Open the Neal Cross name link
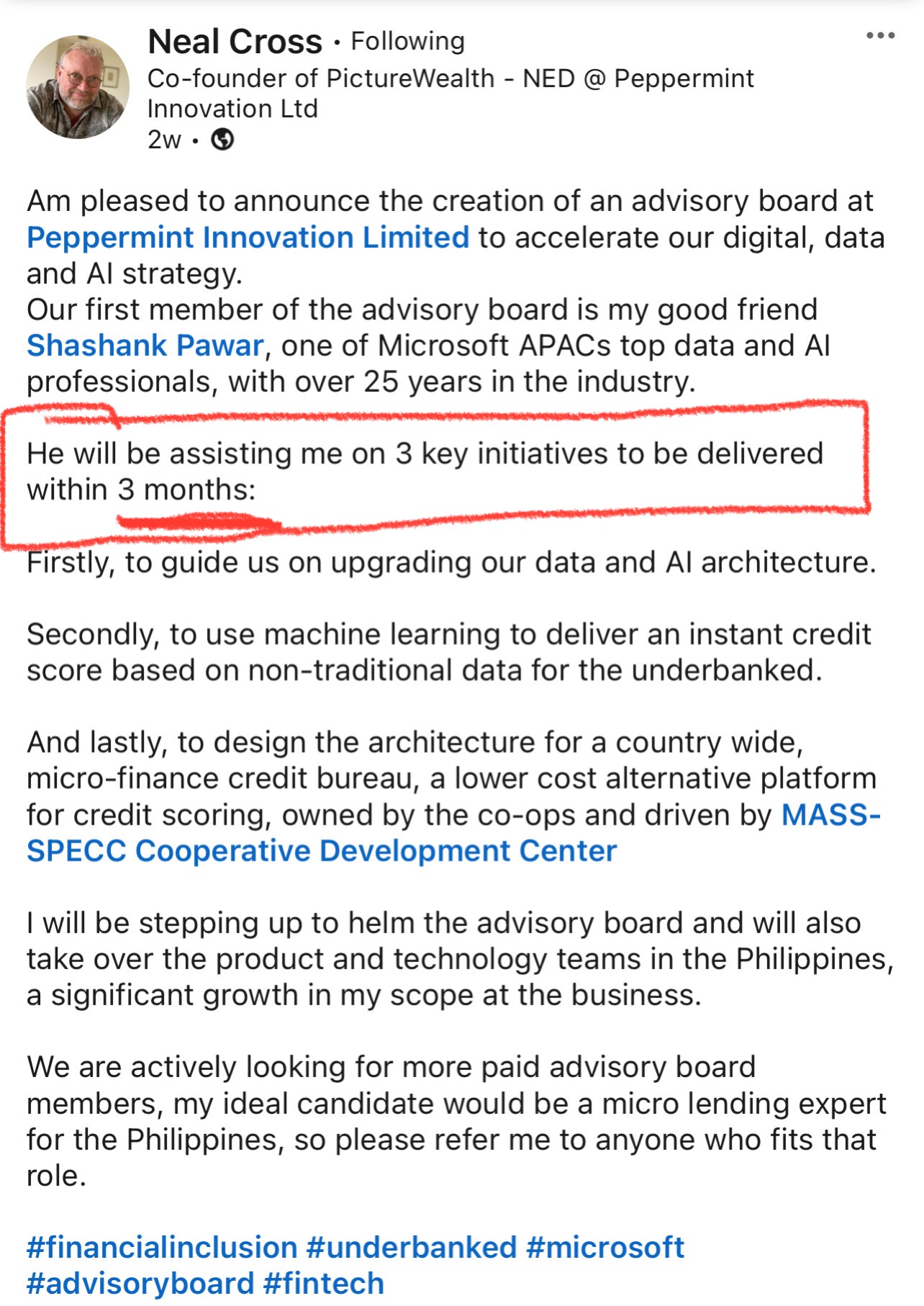The height and width of the screenshot is (1306, 924). (235, 42)
